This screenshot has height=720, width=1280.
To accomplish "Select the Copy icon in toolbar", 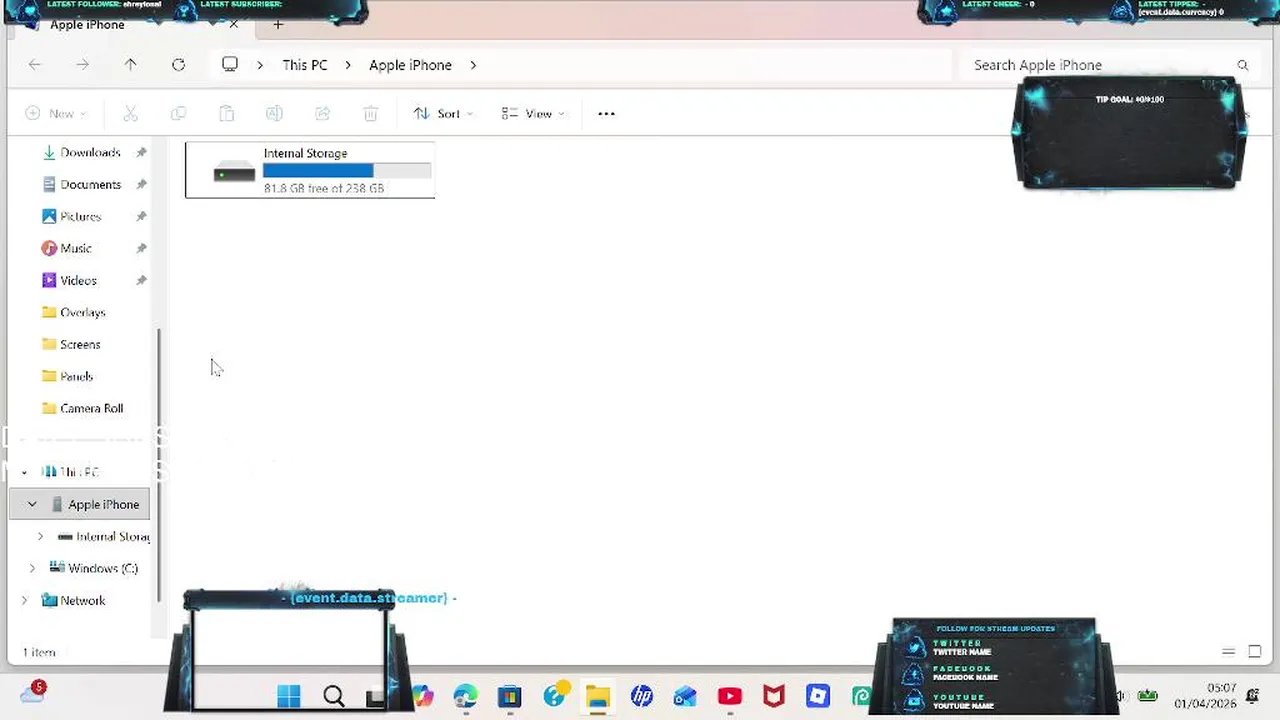I will pyautogui.click(x=178, y=114).
